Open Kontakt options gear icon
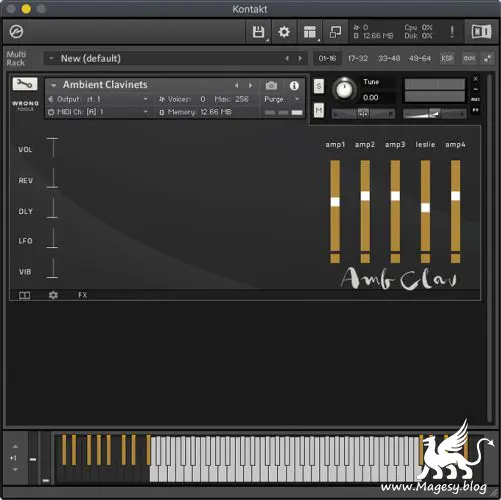Viewport: 501px width, 500px height. [284, 32]
